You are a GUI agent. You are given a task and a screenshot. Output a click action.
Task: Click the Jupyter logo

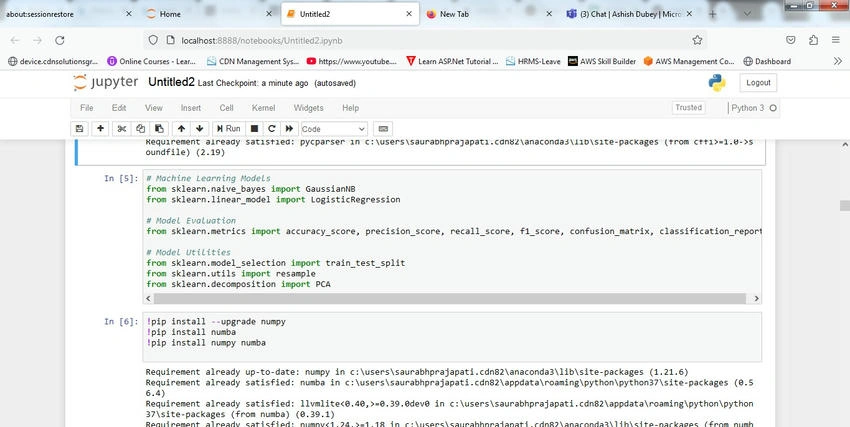pos(105,82)
